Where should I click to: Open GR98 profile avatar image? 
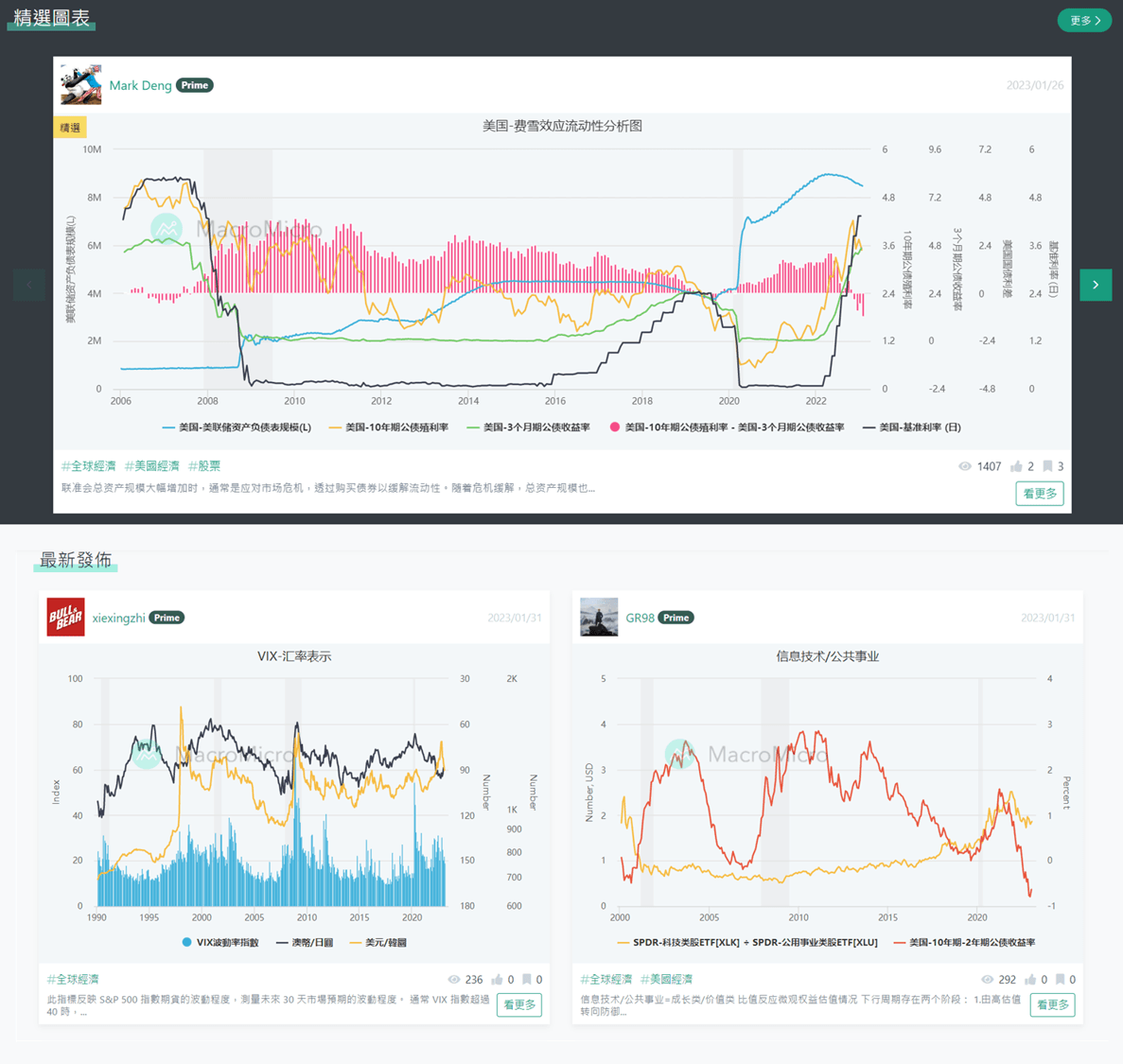599,618
